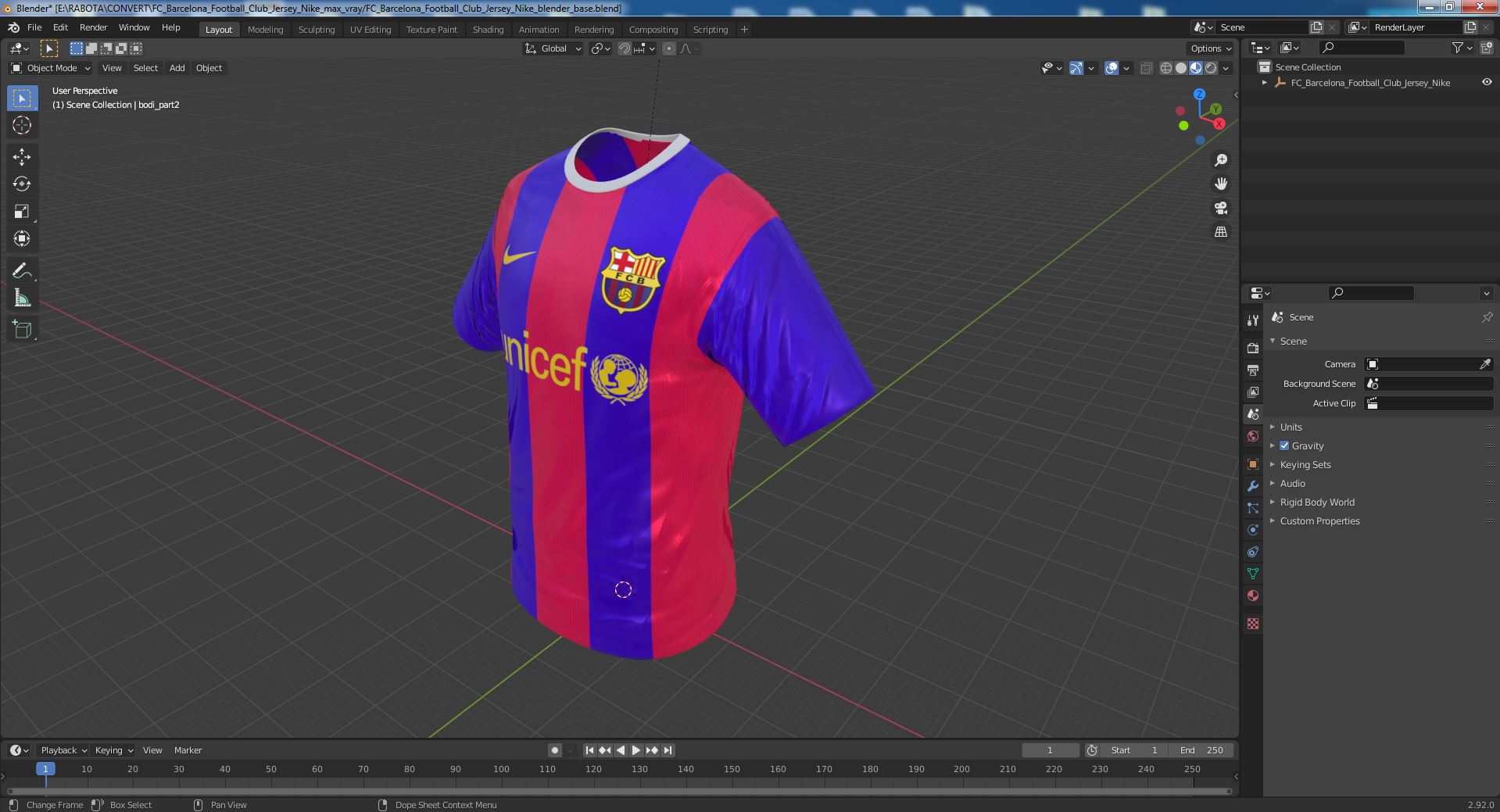Expand the Keying Sets panel
The image size is (1500, 812).
pos(1305,464)
